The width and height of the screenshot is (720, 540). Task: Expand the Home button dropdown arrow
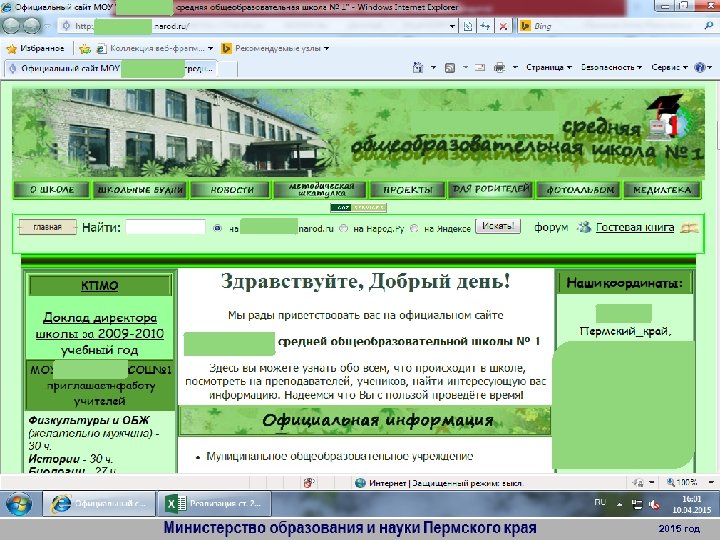point(433,68)
